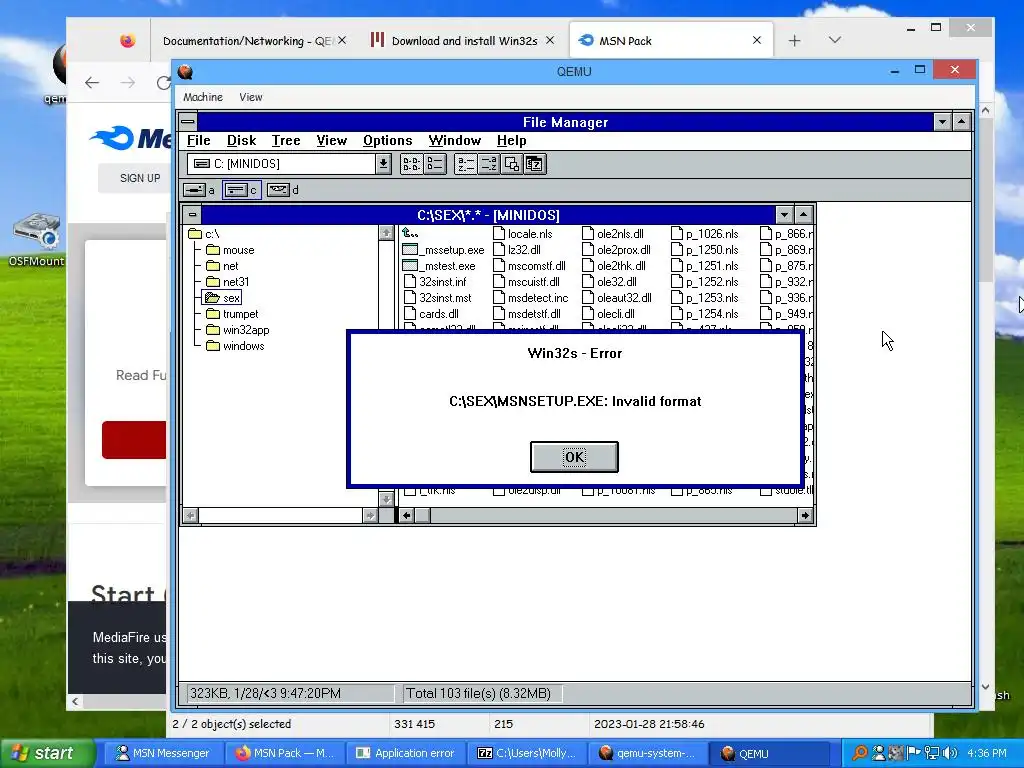Click the minimize arrow of C:\SEX child window
The width and height of the screenshot is (1024, 768).
[784, 214]
